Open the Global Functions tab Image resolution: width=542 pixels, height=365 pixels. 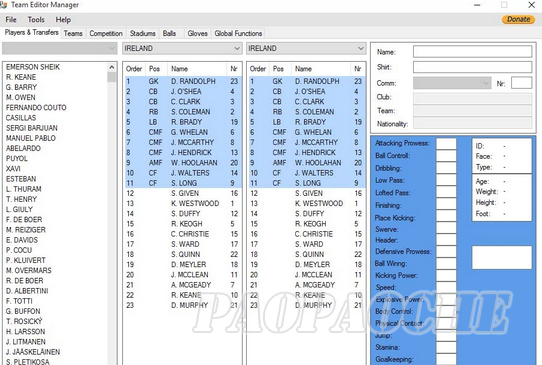coord(238,34)
